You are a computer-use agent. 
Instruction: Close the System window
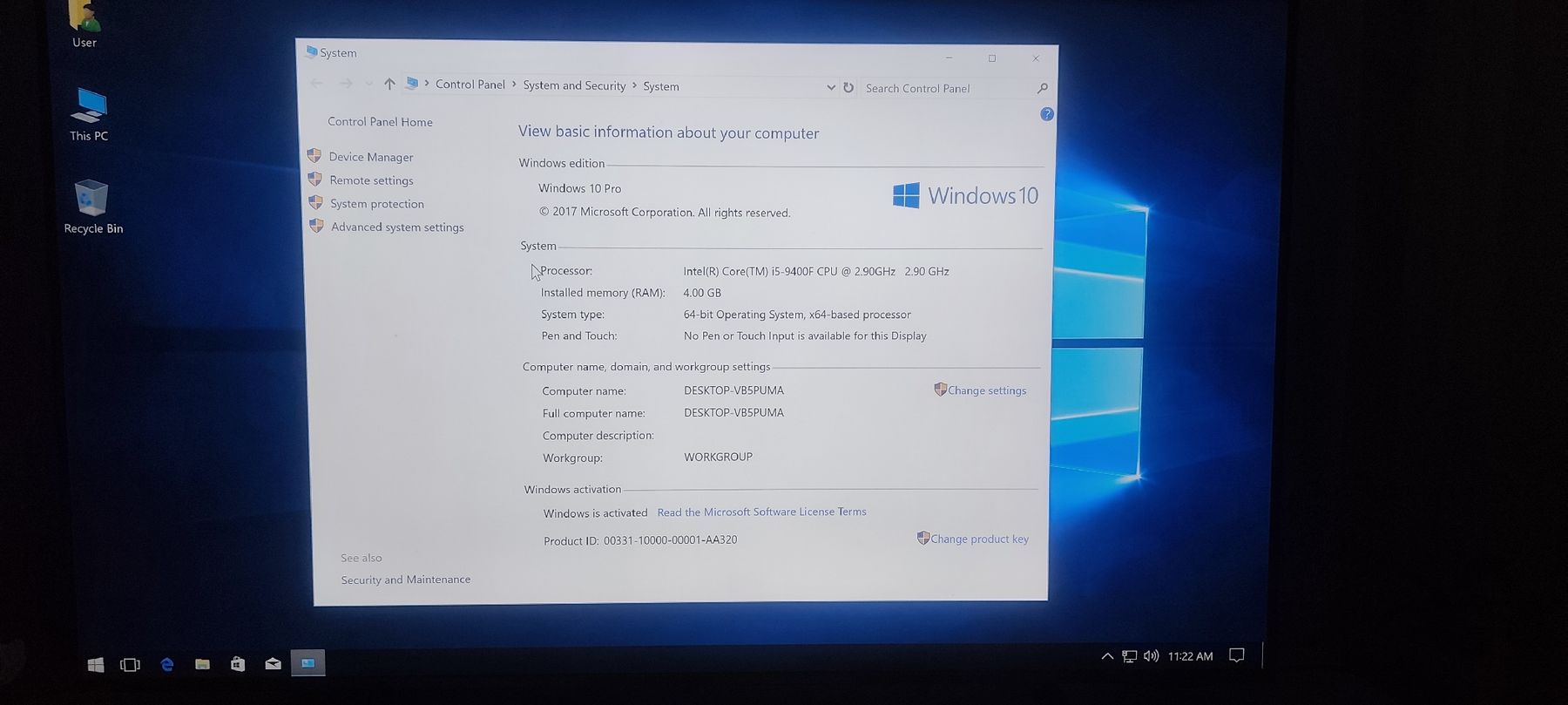[x=1036, y=58]
